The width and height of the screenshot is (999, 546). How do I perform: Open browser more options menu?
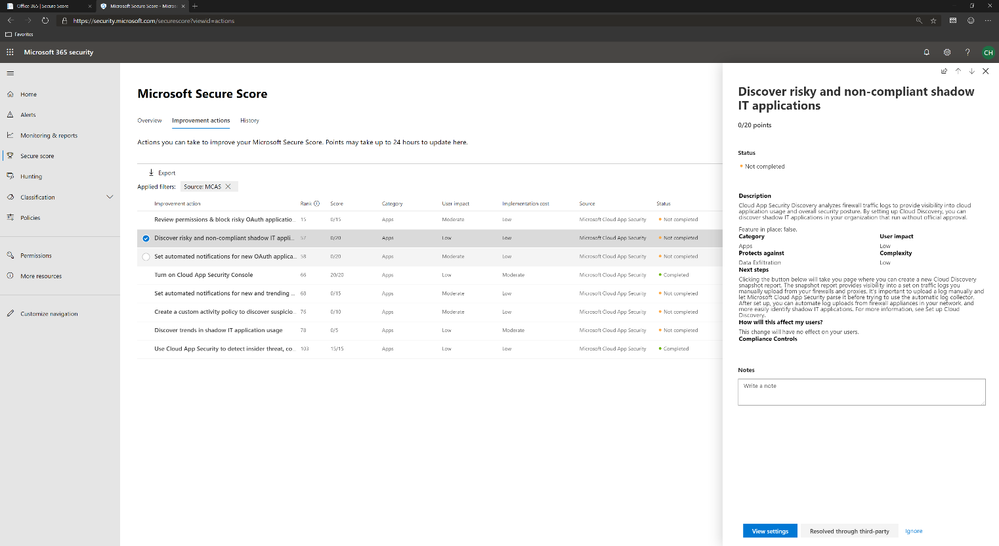coord(988,20)
